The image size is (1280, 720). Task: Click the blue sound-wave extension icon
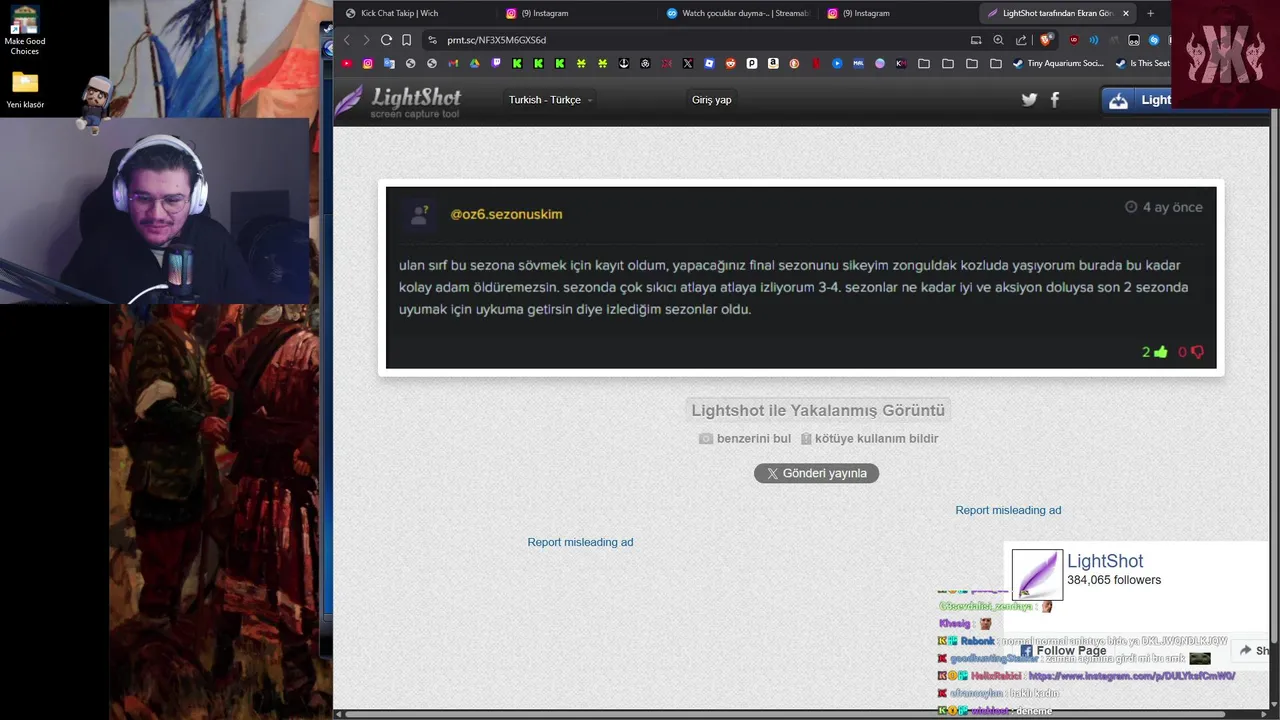[1093, 40]
